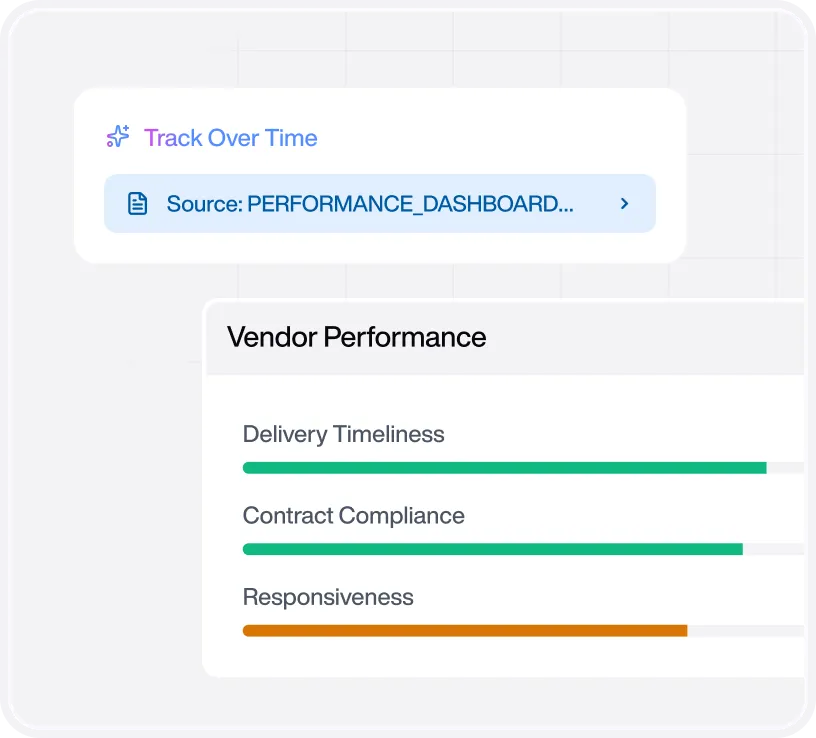Click the unfilled end of Responsiveness bar

[746, 631]
